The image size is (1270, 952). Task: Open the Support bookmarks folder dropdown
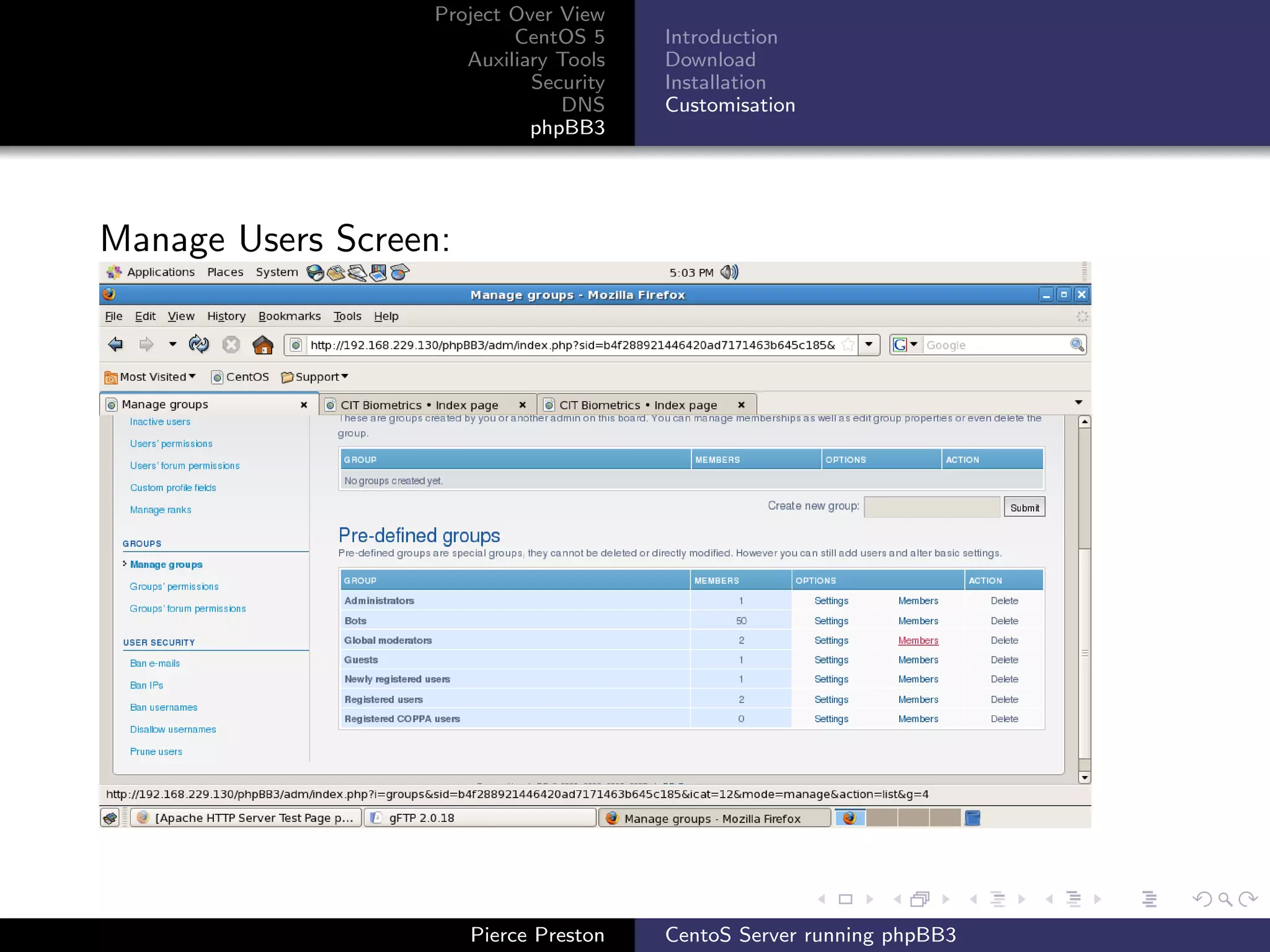point(314,377)
